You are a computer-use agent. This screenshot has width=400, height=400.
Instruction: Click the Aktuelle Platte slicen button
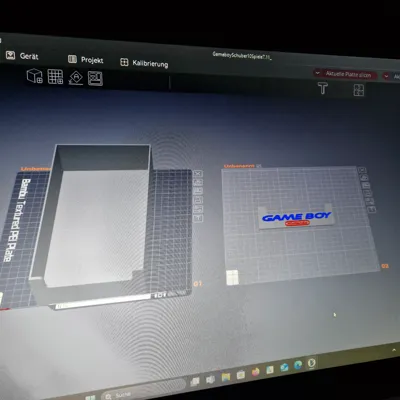[x=349, y=75]
